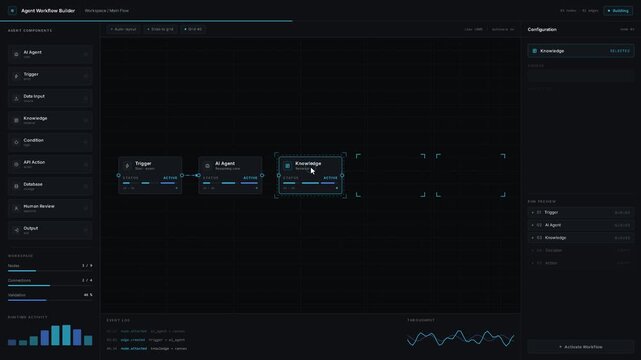Viewport: 641px width, 360px height.
Task: Click the Validation progress bar
Action: (50, 300)
